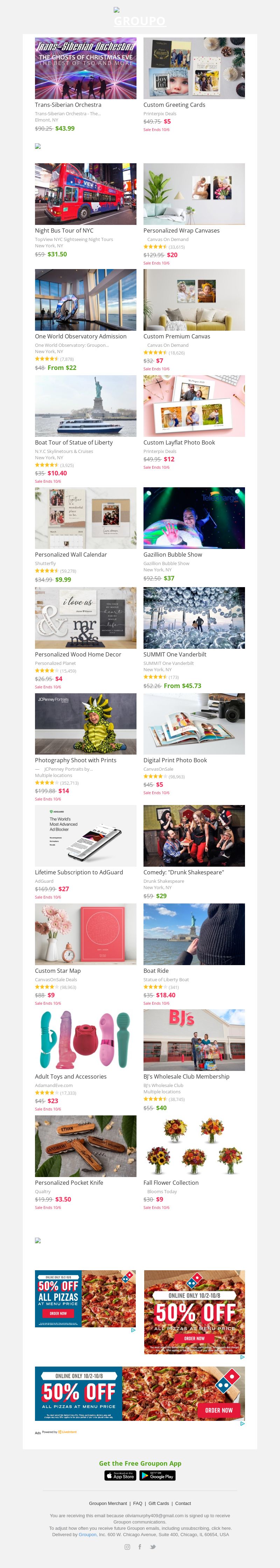Open the Trans-Siberian Orchestra deal title
The image size is (280, 1568).
(x=68, y=105)
